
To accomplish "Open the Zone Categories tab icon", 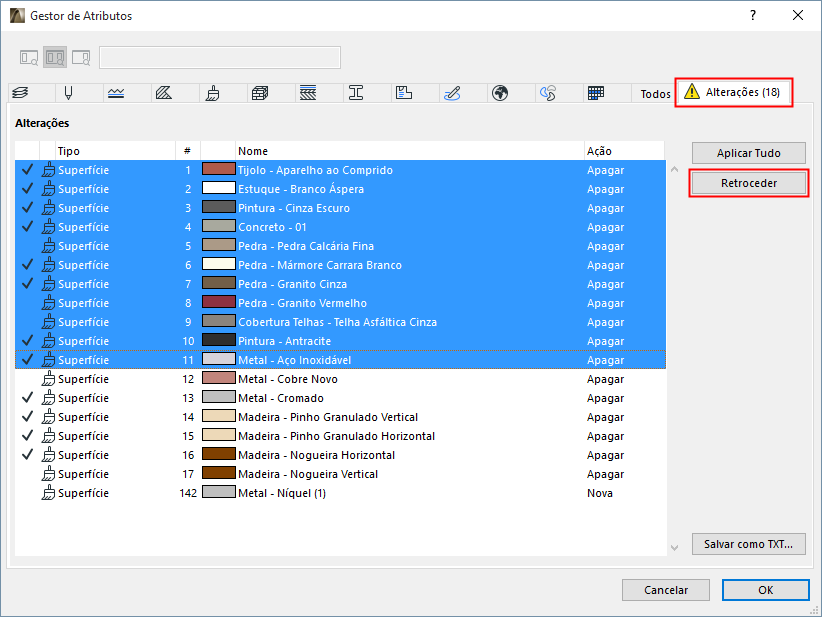I will 404,93.
